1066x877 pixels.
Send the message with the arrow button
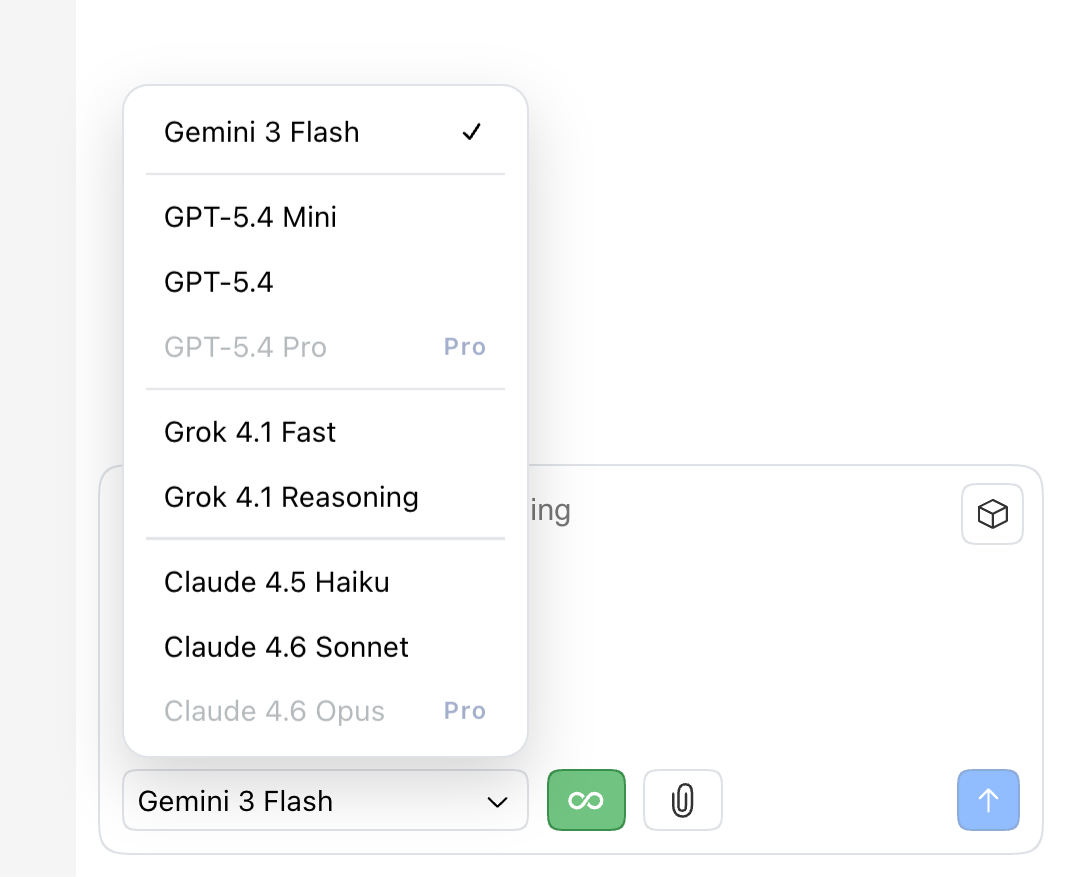(x=988, y=800)
